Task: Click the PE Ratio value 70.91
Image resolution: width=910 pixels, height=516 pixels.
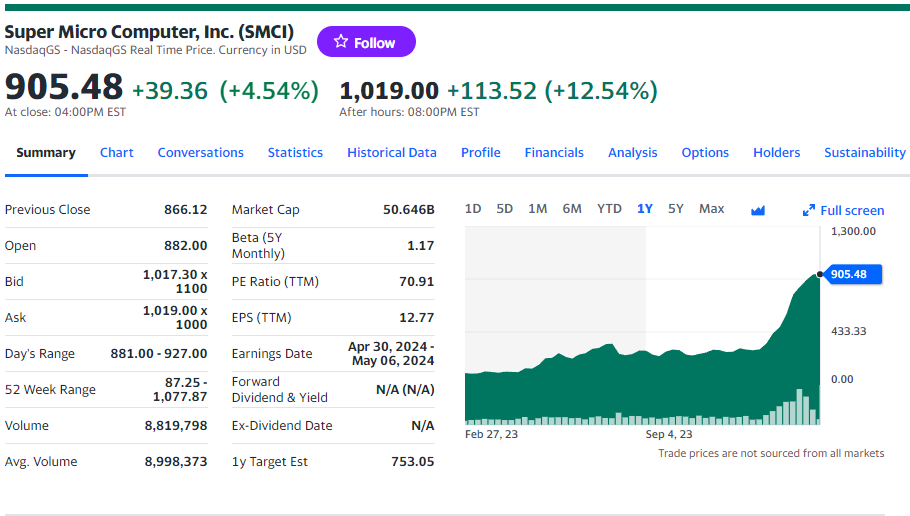Action: pyautogui.click(x=417, y=282)
